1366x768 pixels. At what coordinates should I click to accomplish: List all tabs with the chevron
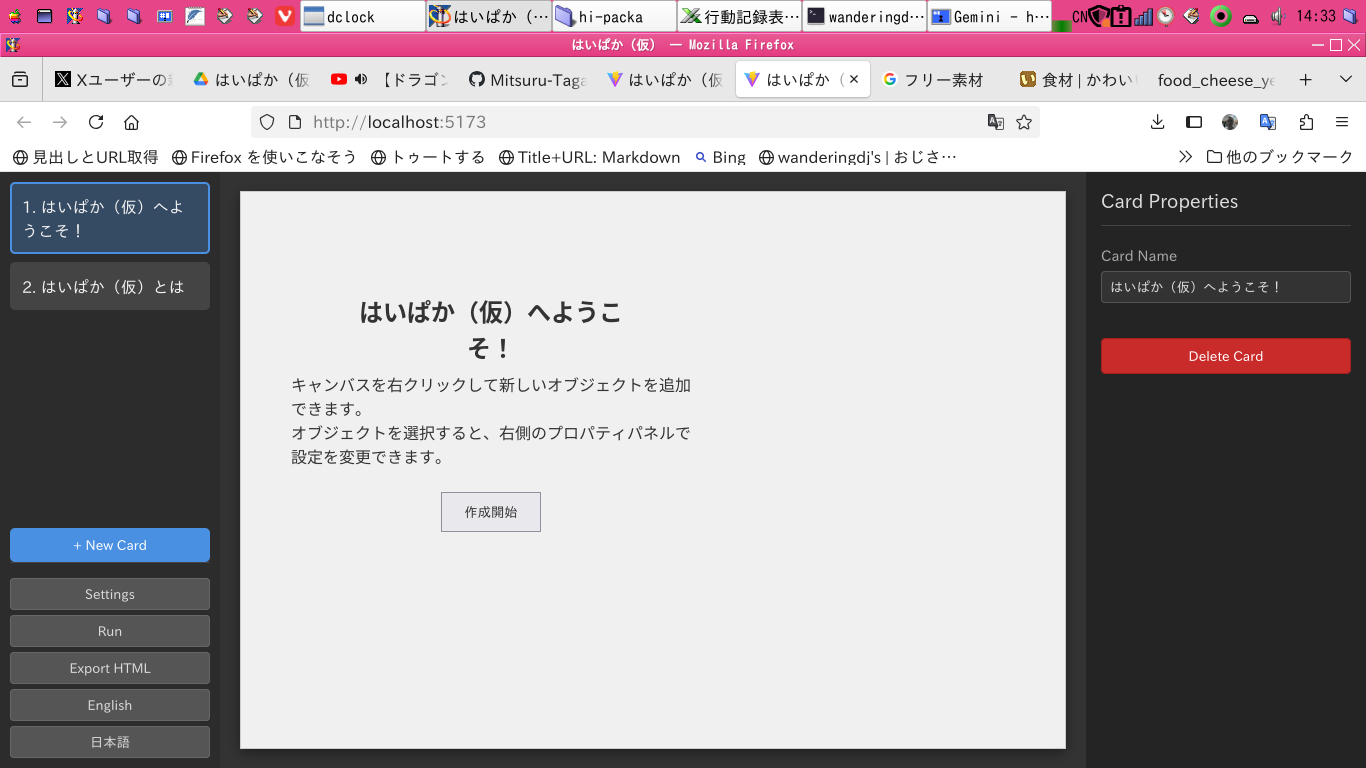click(x=1345, y=79)
